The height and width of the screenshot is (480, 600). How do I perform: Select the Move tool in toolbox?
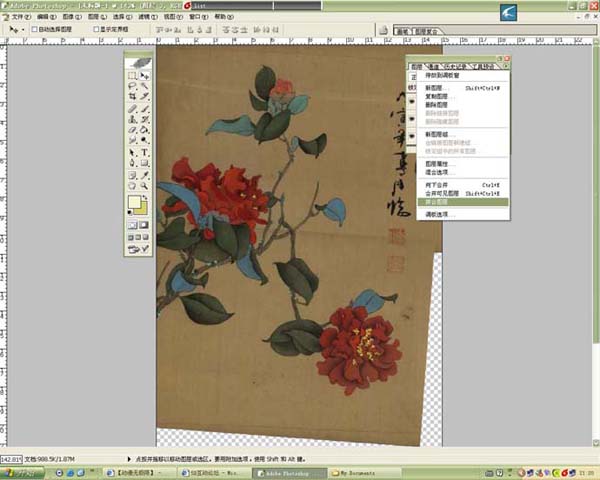[x=144, y=75]
